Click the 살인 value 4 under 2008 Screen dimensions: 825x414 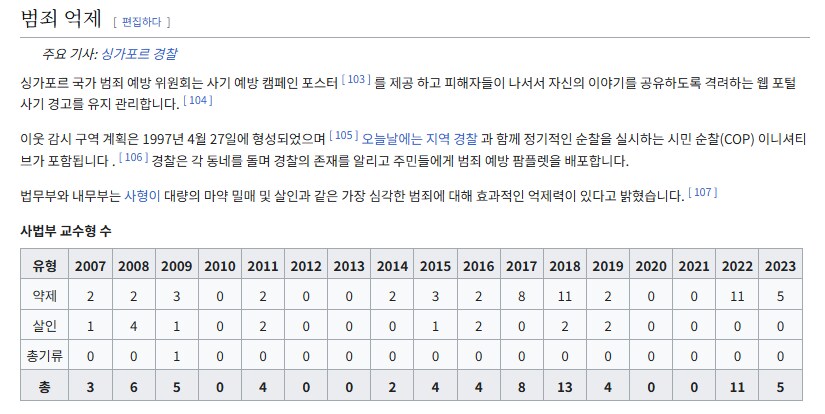pos(134,325)
